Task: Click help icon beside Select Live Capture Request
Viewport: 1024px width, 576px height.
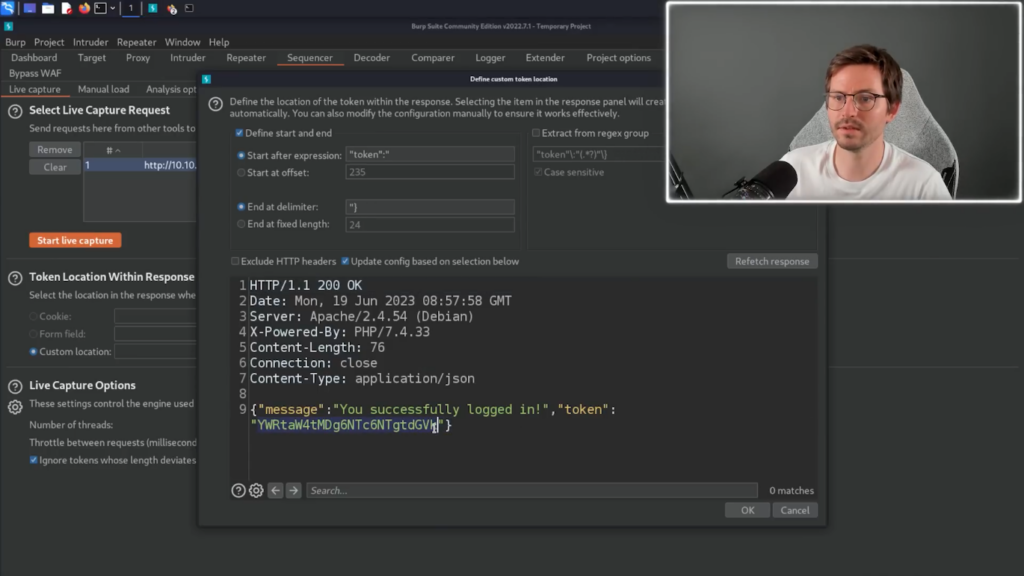Action: 15,111
